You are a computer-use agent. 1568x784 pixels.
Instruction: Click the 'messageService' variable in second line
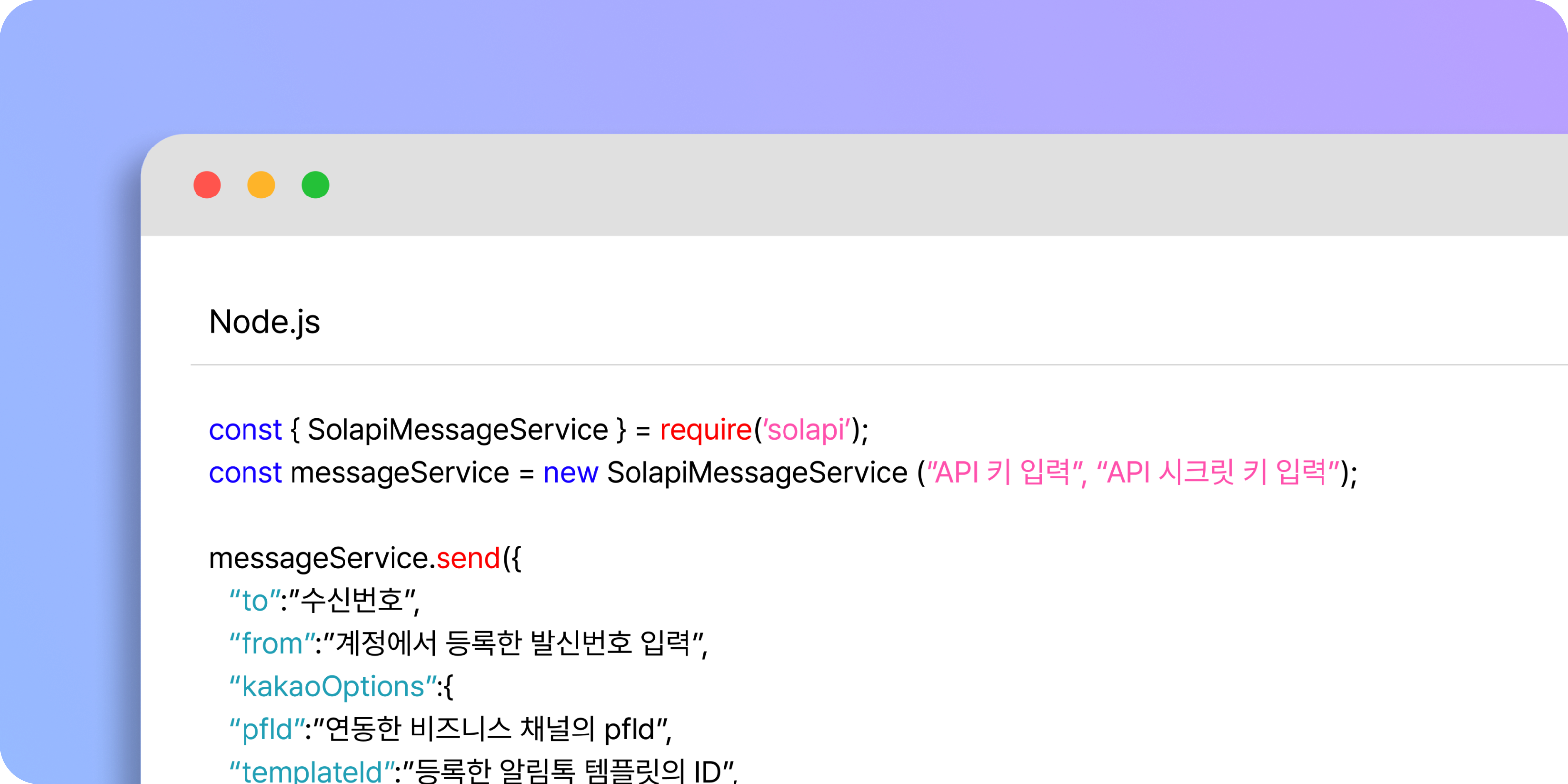pyautogui.click(x=399, y=472)
